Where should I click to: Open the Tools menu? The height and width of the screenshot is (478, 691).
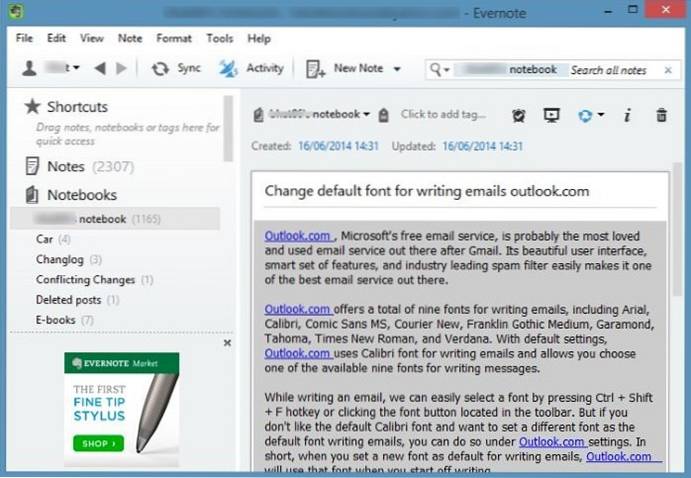[219, 38]
